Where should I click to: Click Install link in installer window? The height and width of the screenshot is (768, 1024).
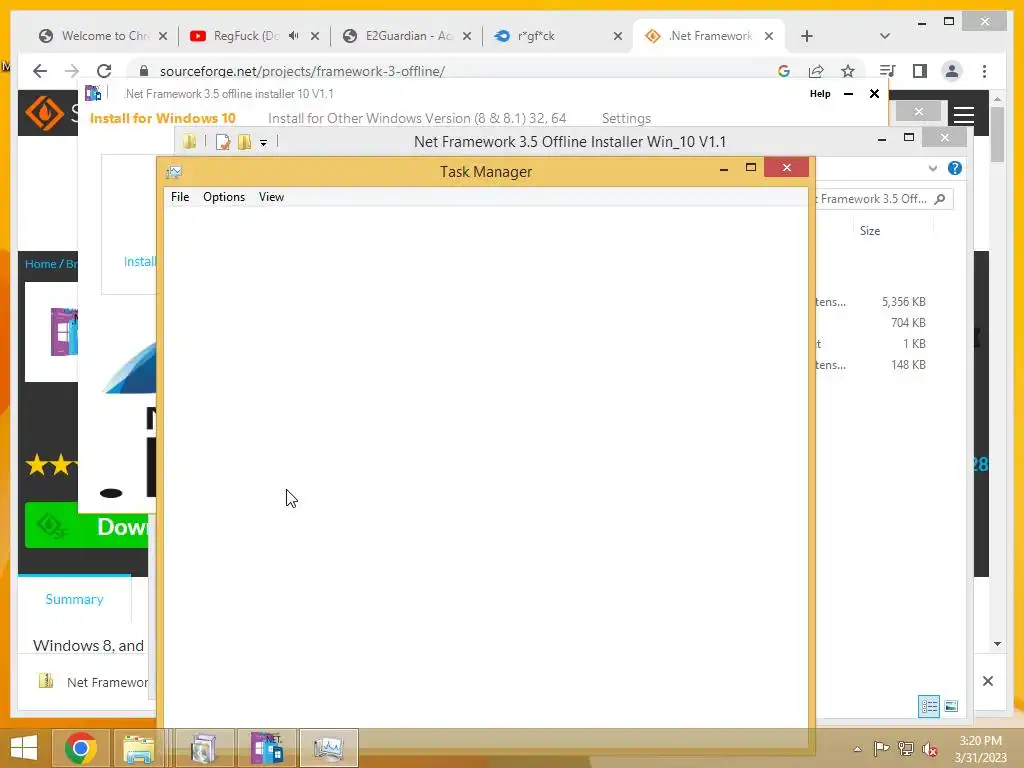click(x=140, y=261)
